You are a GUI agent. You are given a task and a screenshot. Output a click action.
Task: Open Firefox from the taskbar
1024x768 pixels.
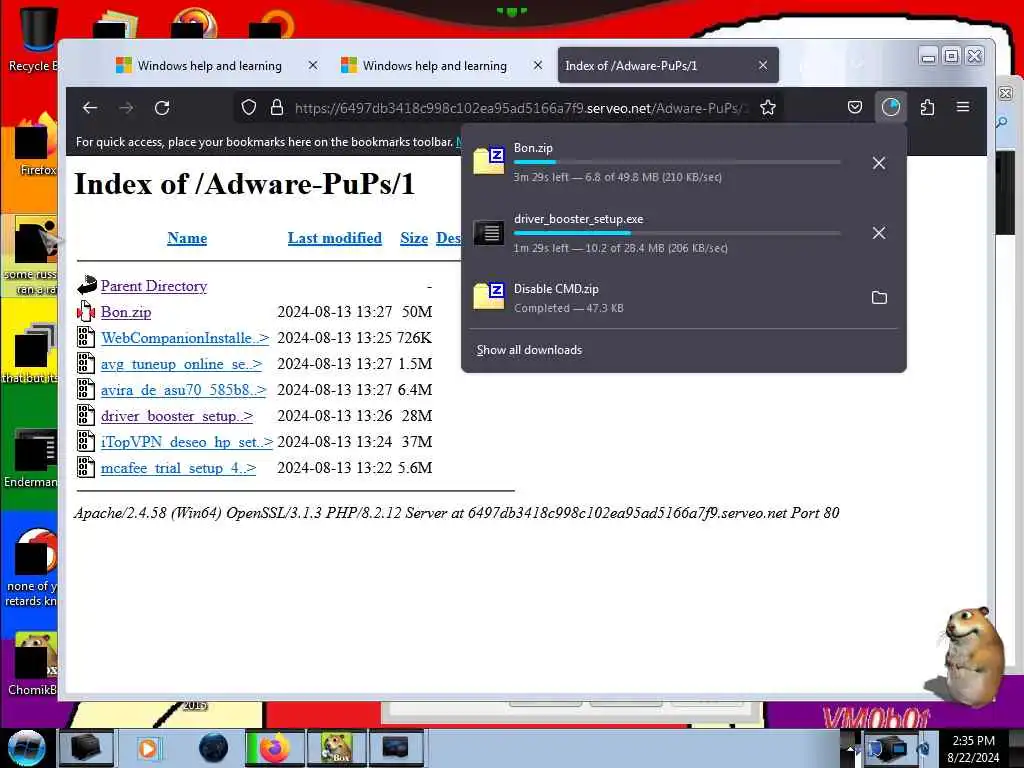coord(274,748)
